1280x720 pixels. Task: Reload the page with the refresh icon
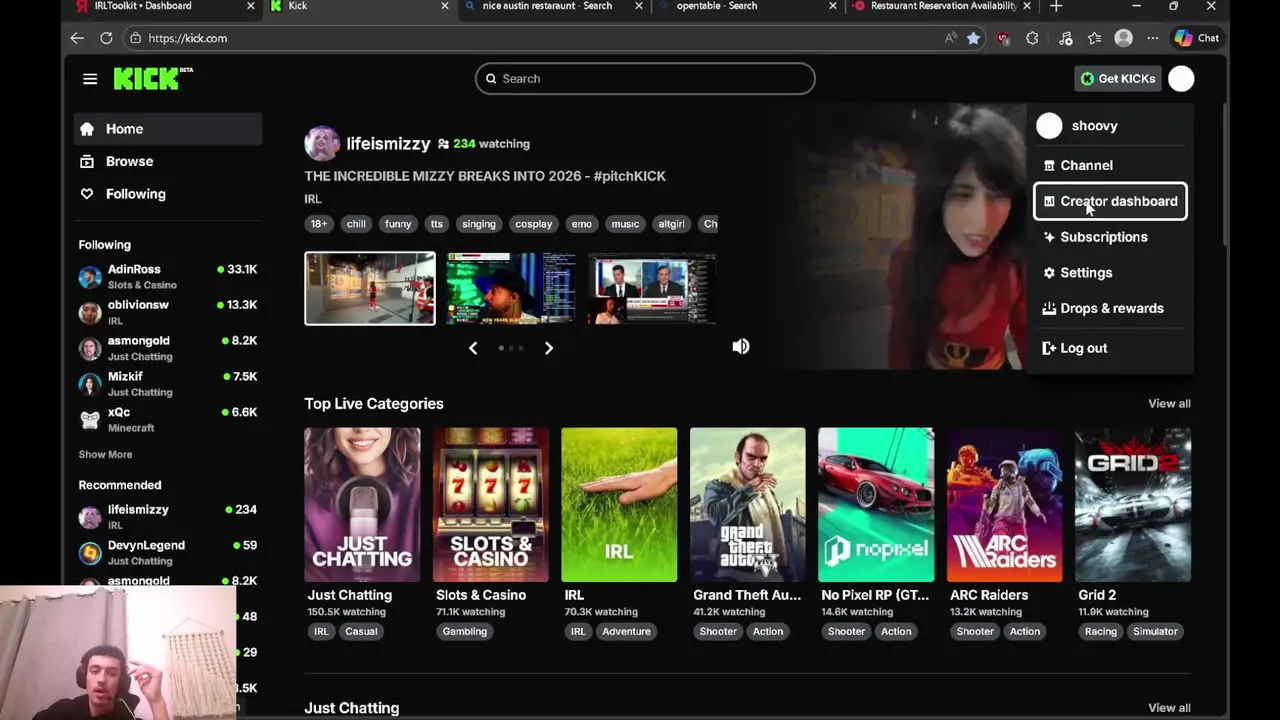tap(106, 38)
